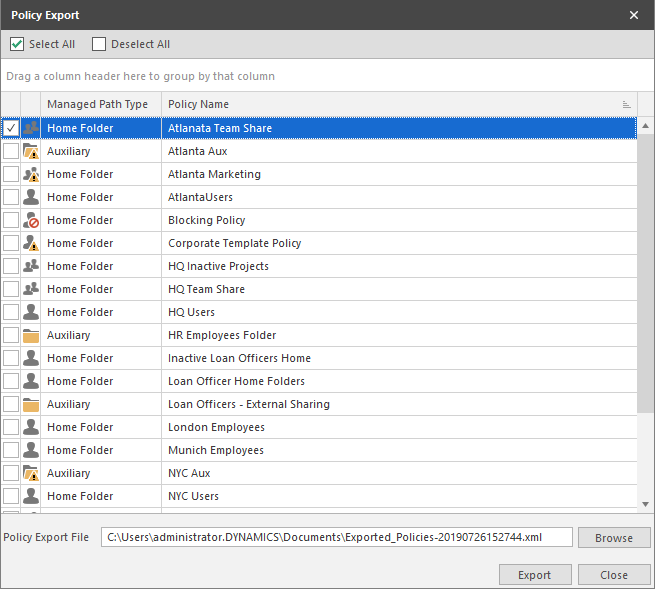The image size is (655, 589).
Task: Sort by Managed Path Type column header
Action: pyautogui.click(x=97, y=104)
